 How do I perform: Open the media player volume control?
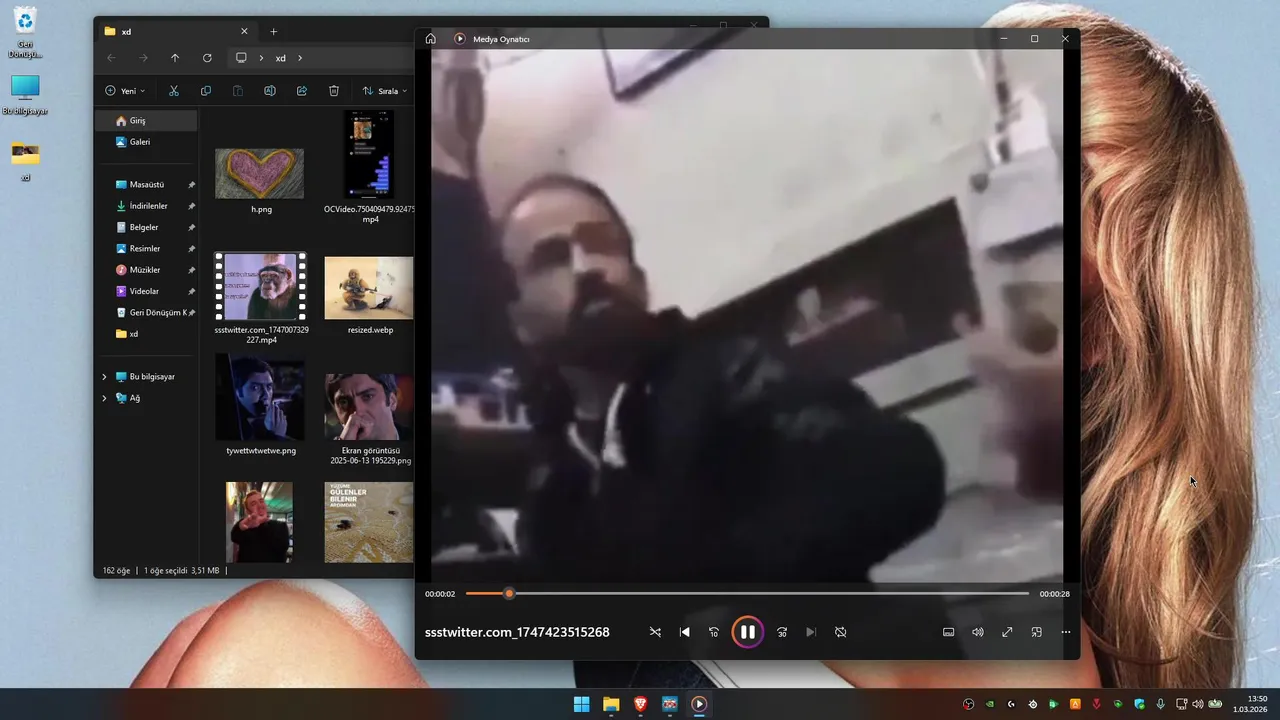[978, 632]
